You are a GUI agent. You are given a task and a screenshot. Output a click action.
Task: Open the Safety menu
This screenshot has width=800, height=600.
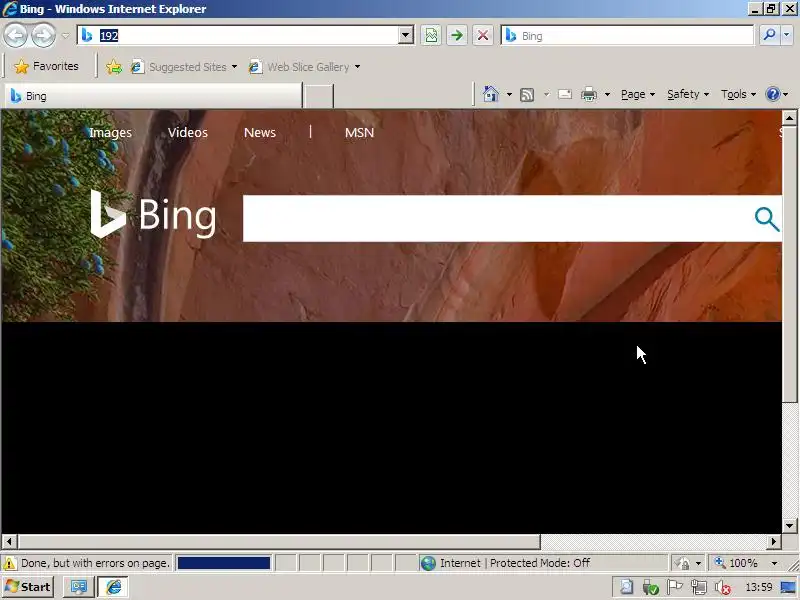click(688, 94)
